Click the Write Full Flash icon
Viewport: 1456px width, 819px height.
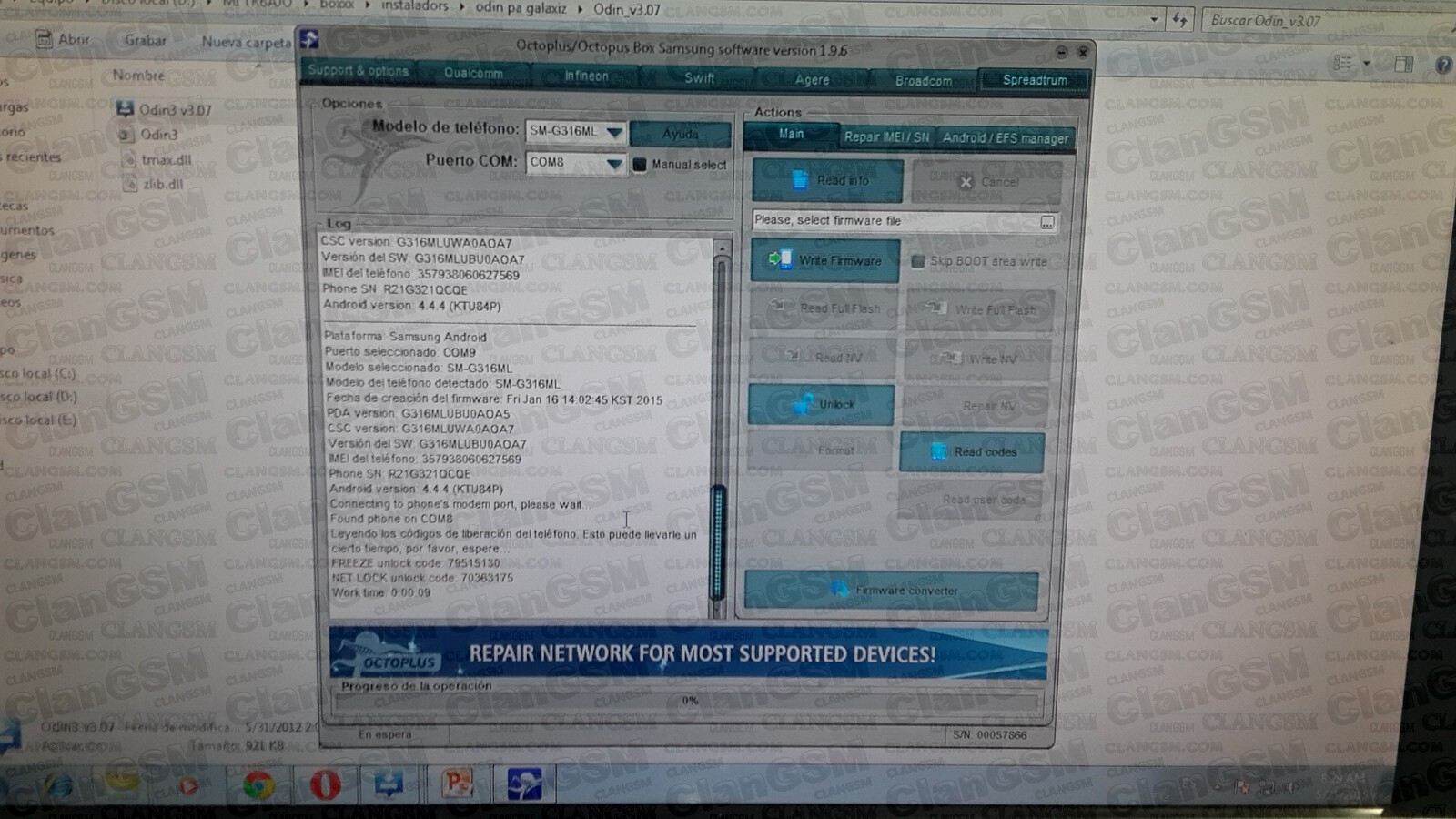coord(935,308)
